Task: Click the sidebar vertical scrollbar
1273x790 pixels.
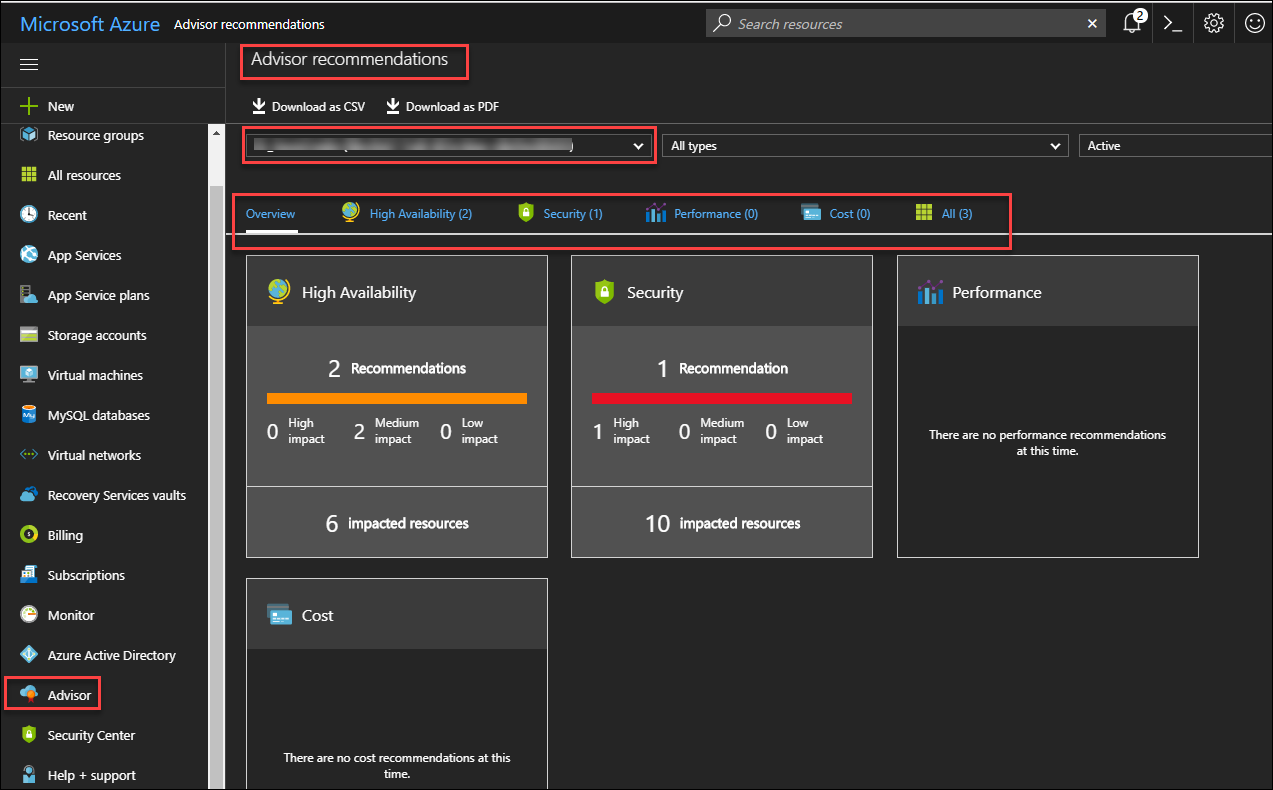Action: click(x=215, y=485)
